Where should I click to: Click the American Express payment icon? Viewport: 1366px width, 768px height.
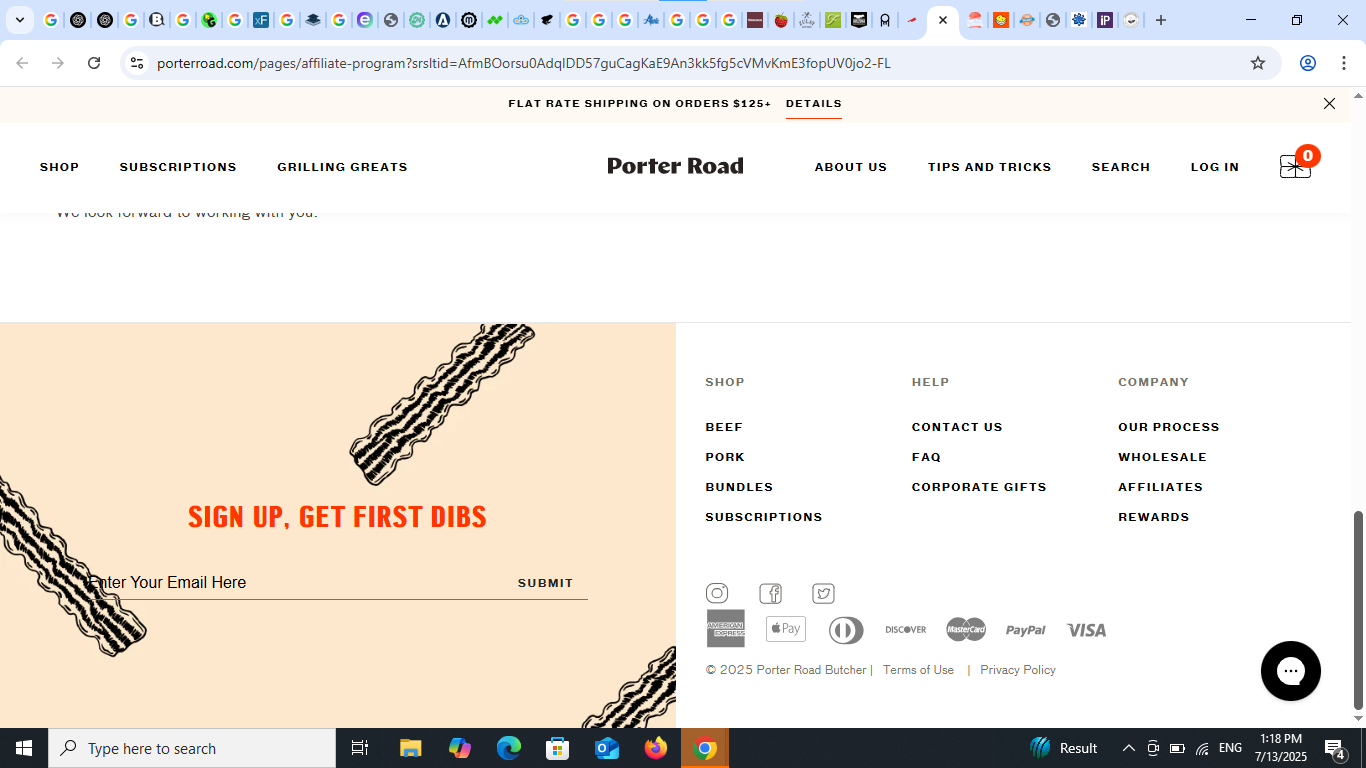726,629
